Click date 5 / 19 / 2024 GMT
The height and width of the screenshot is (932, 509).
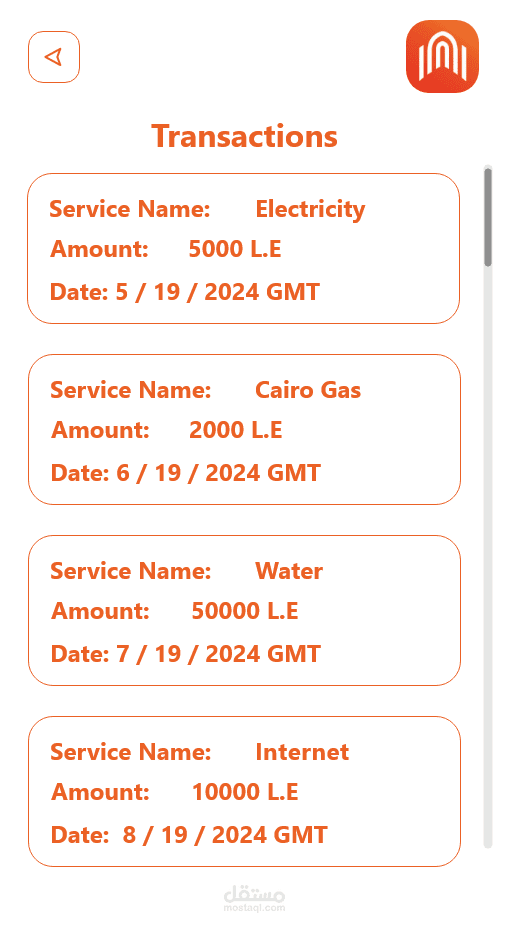[x=218, y=292]
